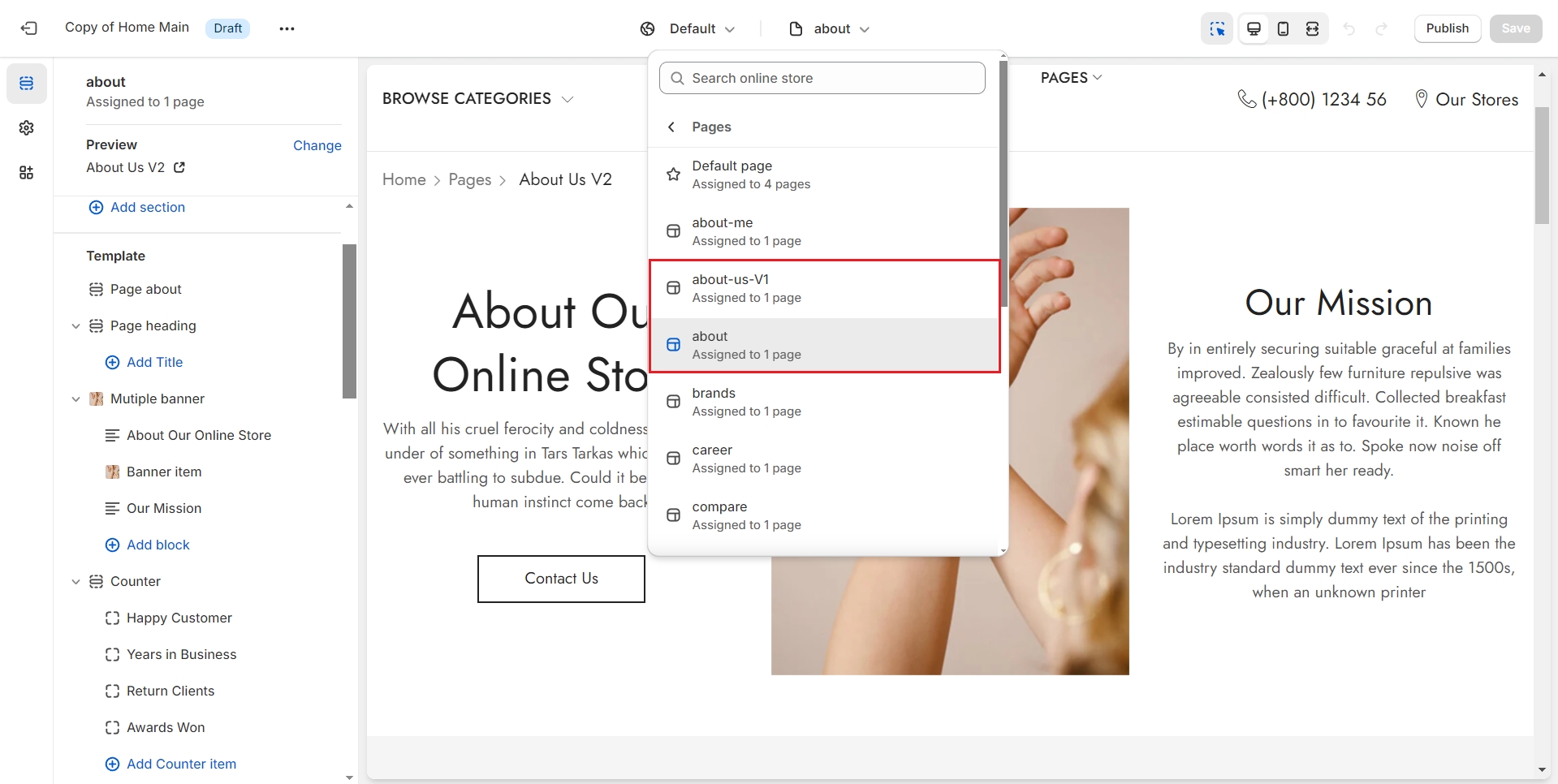Switch to fullscreen preview icon
The image size is (1558, 784).
pos(1312,28)
